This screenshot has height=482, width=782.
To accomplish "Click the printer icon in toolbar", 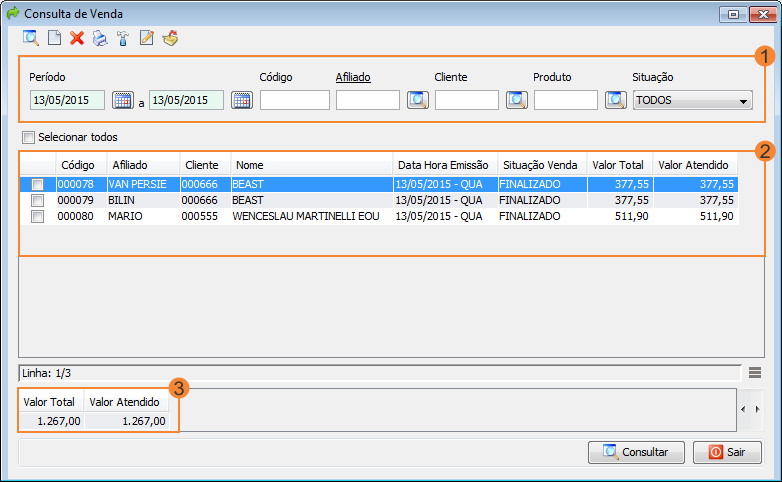I will tap(100, 39).
